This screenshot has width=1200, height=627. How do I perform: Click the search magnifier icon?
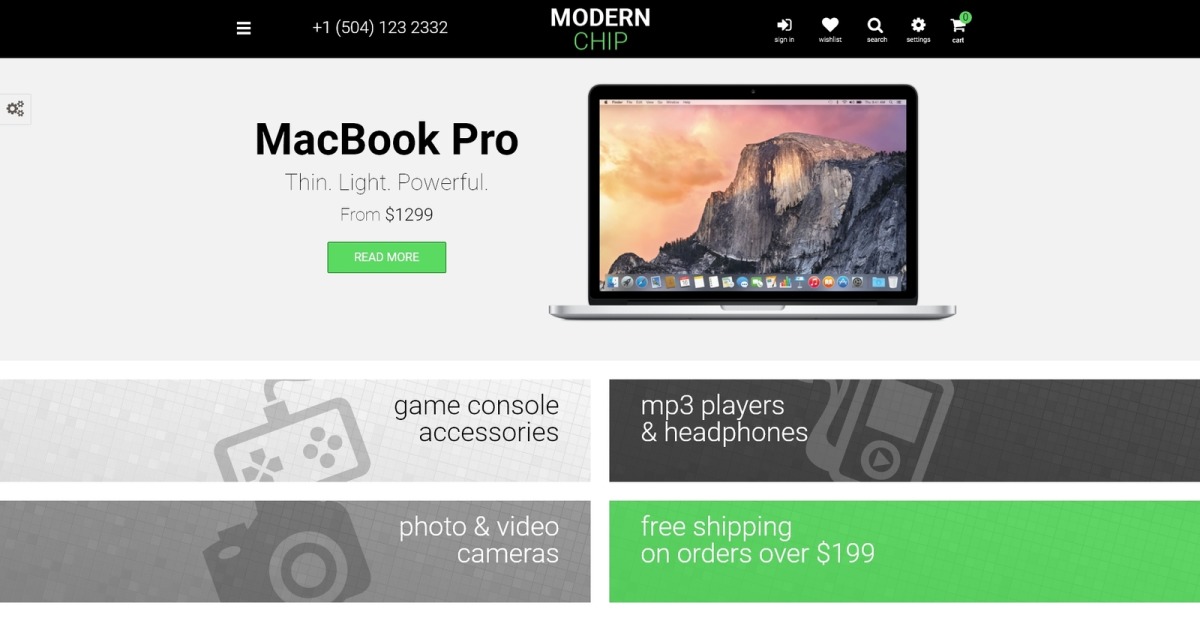[x=875, y=25]
